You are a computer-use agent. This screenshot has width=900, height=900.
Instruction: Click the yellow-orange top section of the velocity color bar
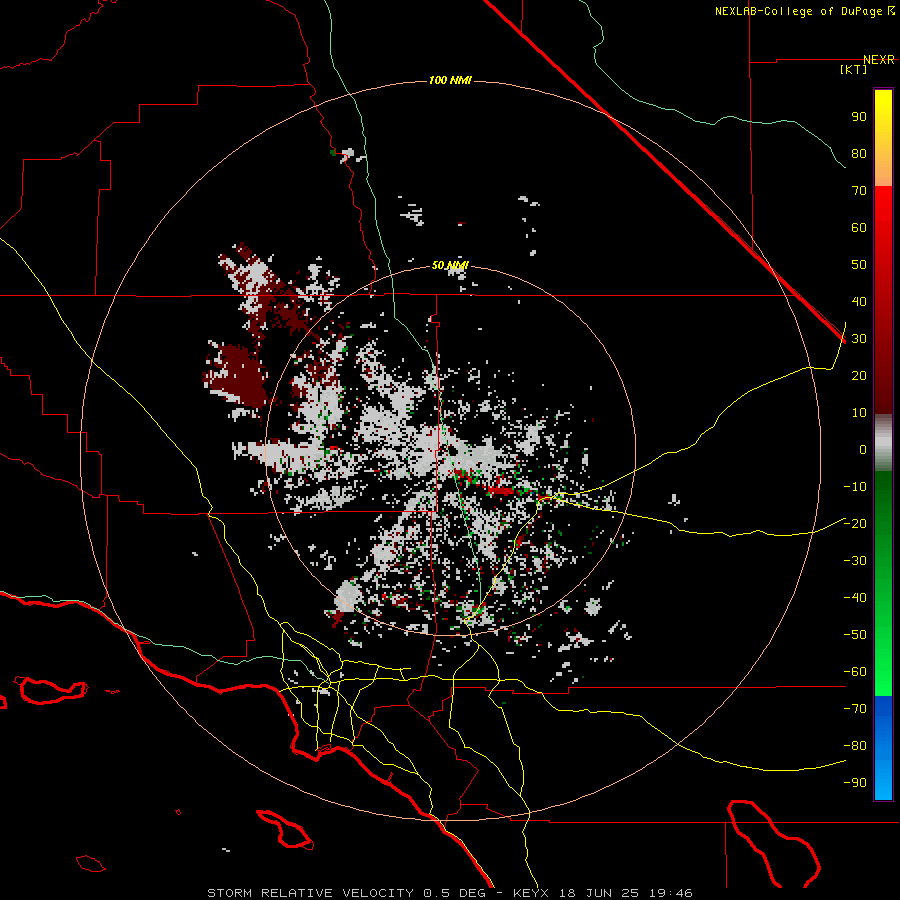point(883,138)
